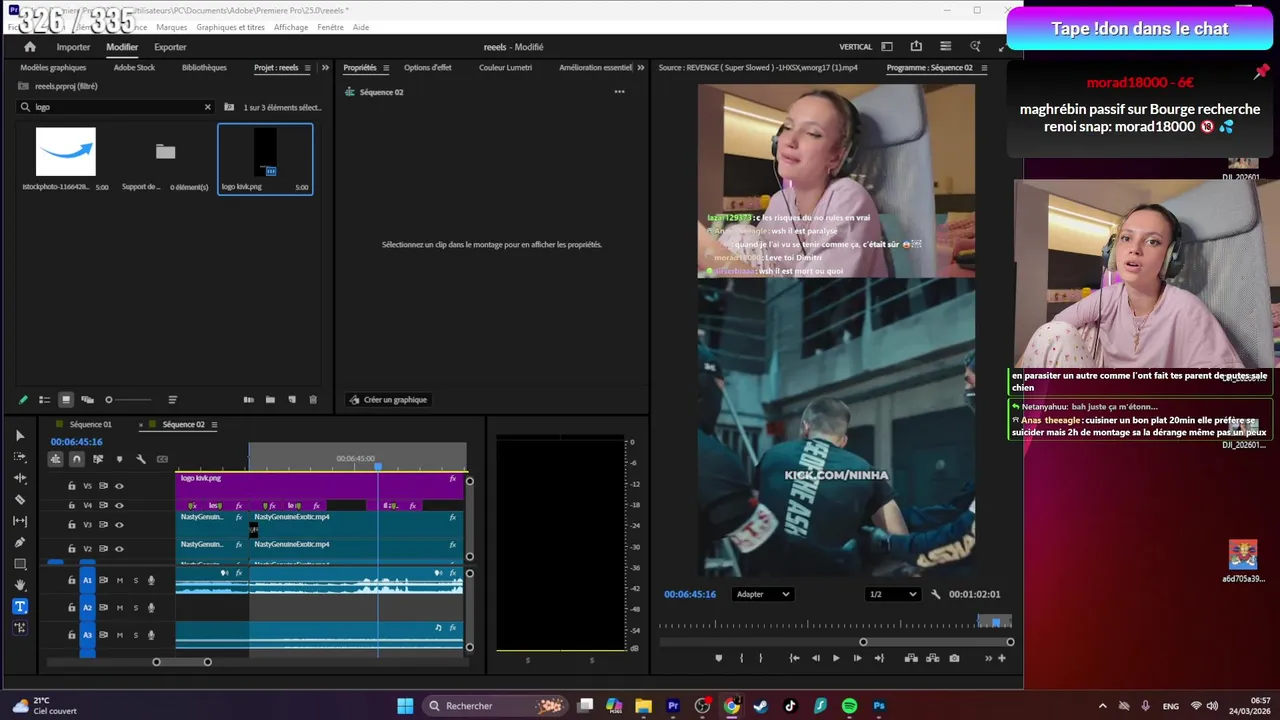Viewport: 1280px width, 720px height.
Task: Show more transport buttons chevron
Action: (x=988, y=658)
